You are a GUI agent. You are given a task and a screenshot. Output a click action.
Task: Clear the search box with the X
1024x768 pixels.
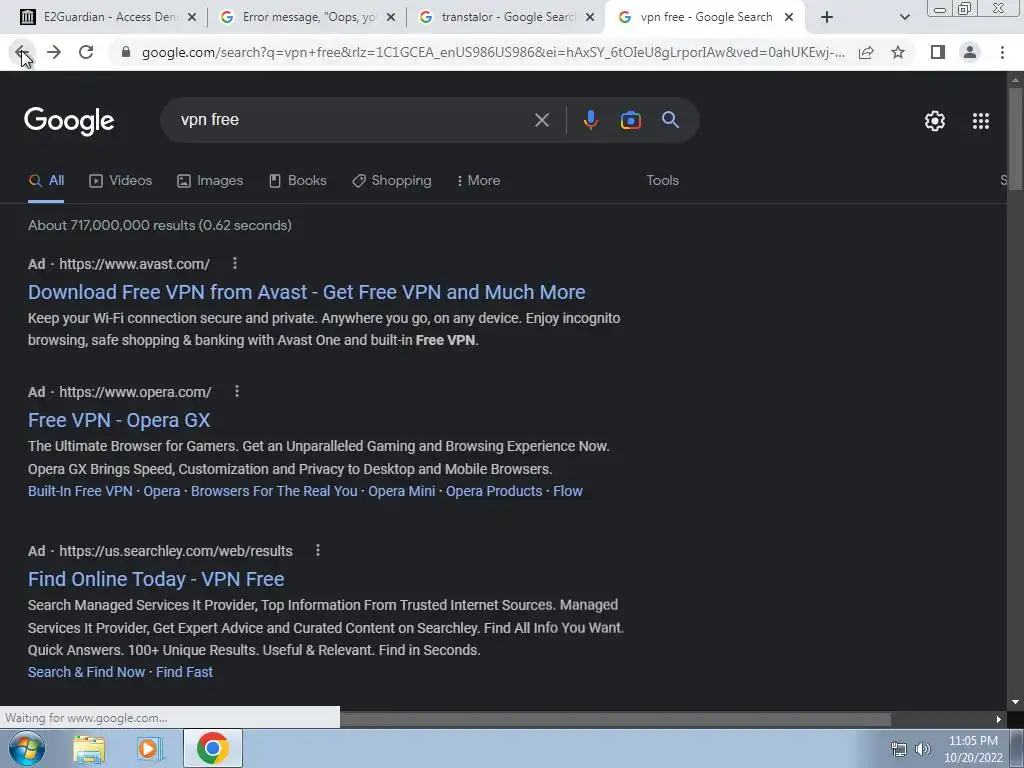pyautogui.click(x=541, y=120)
